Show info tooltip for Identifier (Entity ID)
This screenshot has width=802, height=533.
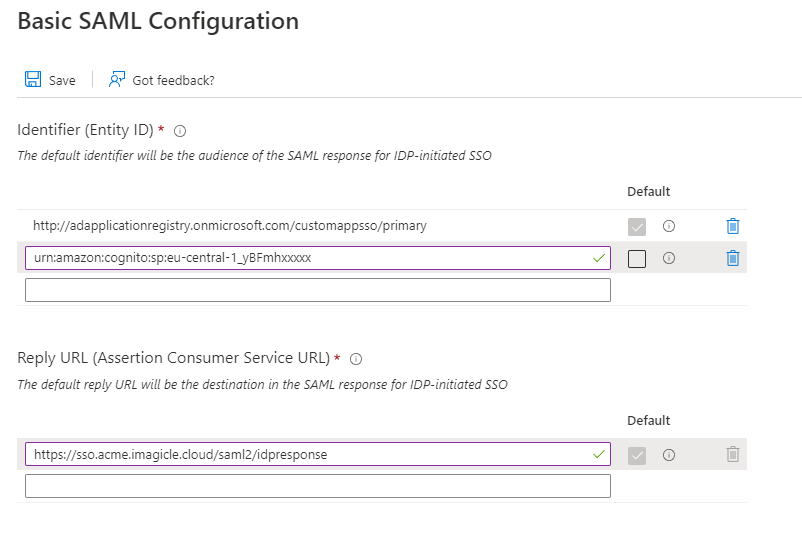coord(180,130)
